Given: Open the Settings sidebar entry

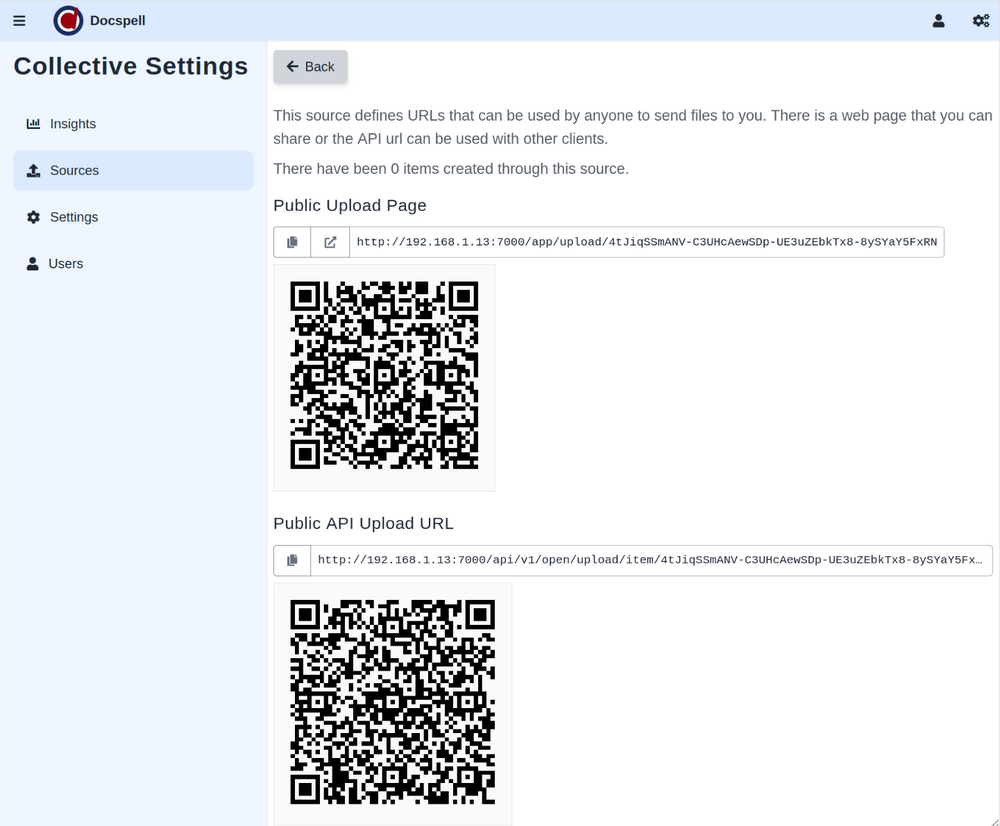Looking at the screenshot, I should coord(74,217).
